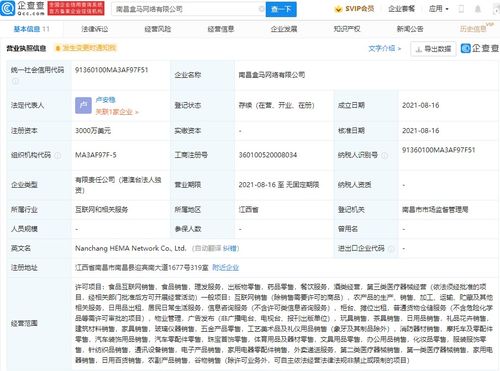Image resolution: width=500 pixels, height=371 pixels.
Task: Select the 基本信息 tab
Action: (31, 29)
